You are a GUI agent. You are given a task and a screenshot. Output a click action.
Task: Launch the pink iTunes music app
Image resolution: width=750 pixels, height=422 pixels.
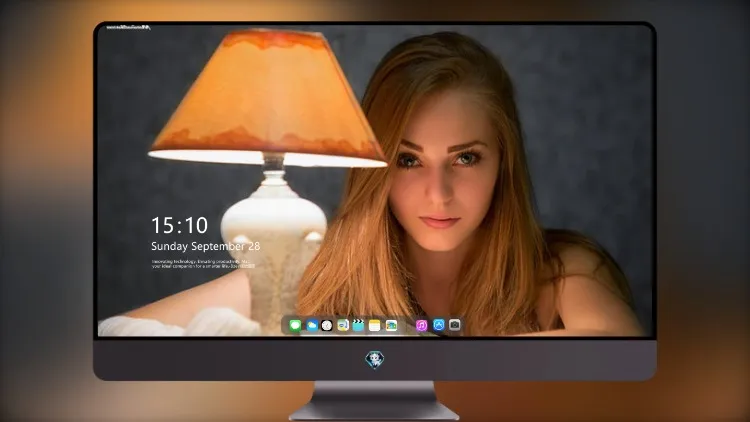[x=421, y=326]
